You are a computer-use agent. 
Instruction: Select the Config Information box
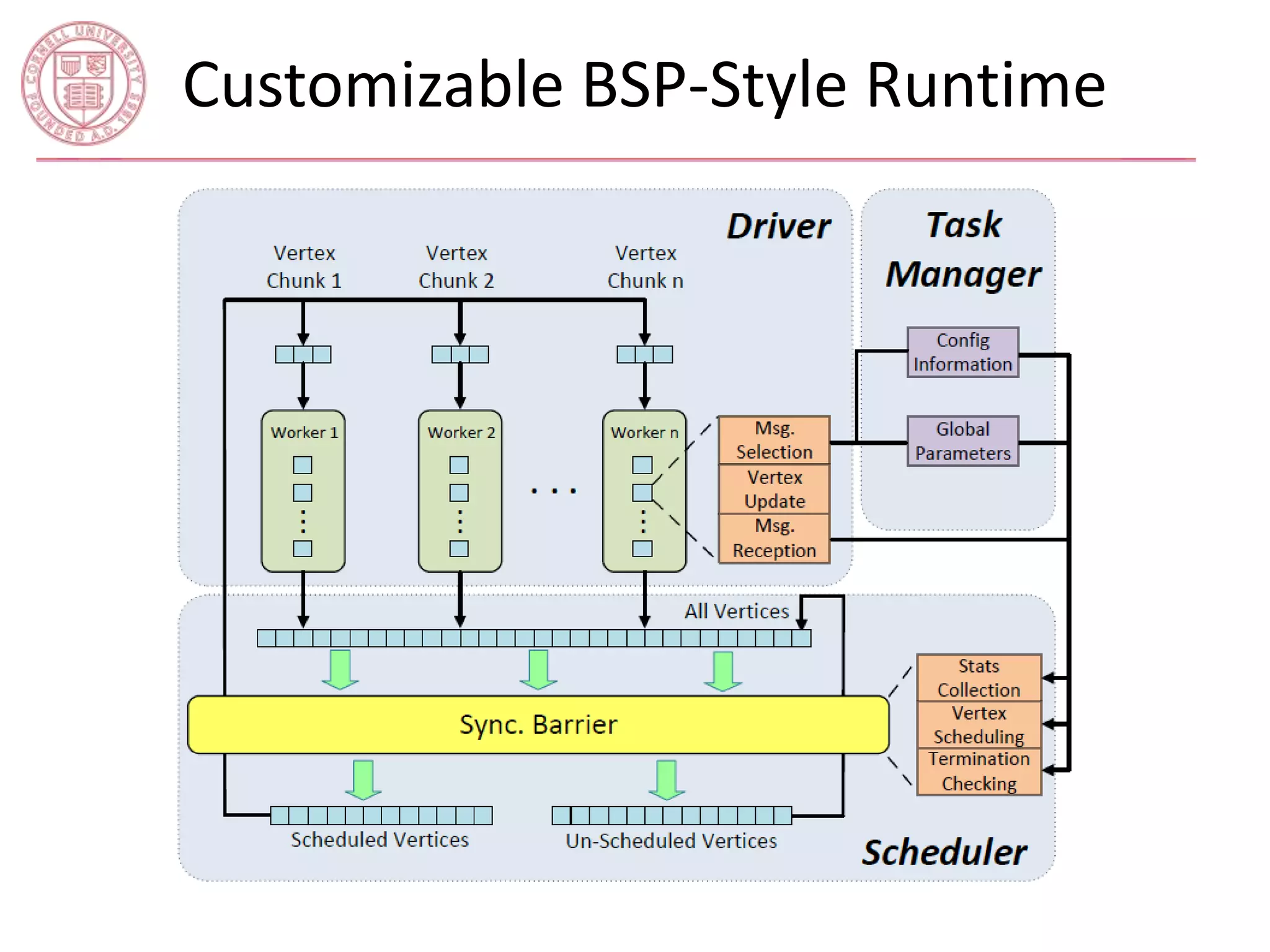[962, 352]
